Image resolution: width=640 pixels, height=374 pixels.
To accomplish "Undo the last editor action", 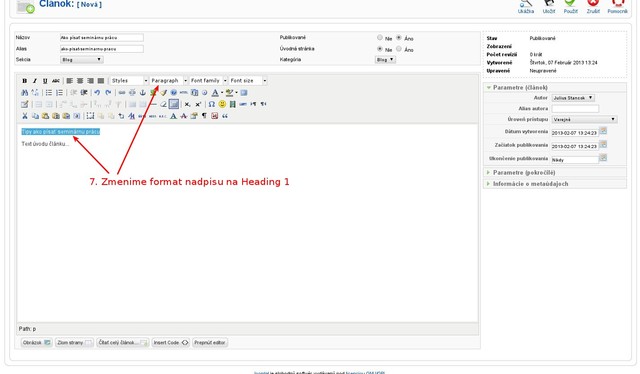I will 97,93.
